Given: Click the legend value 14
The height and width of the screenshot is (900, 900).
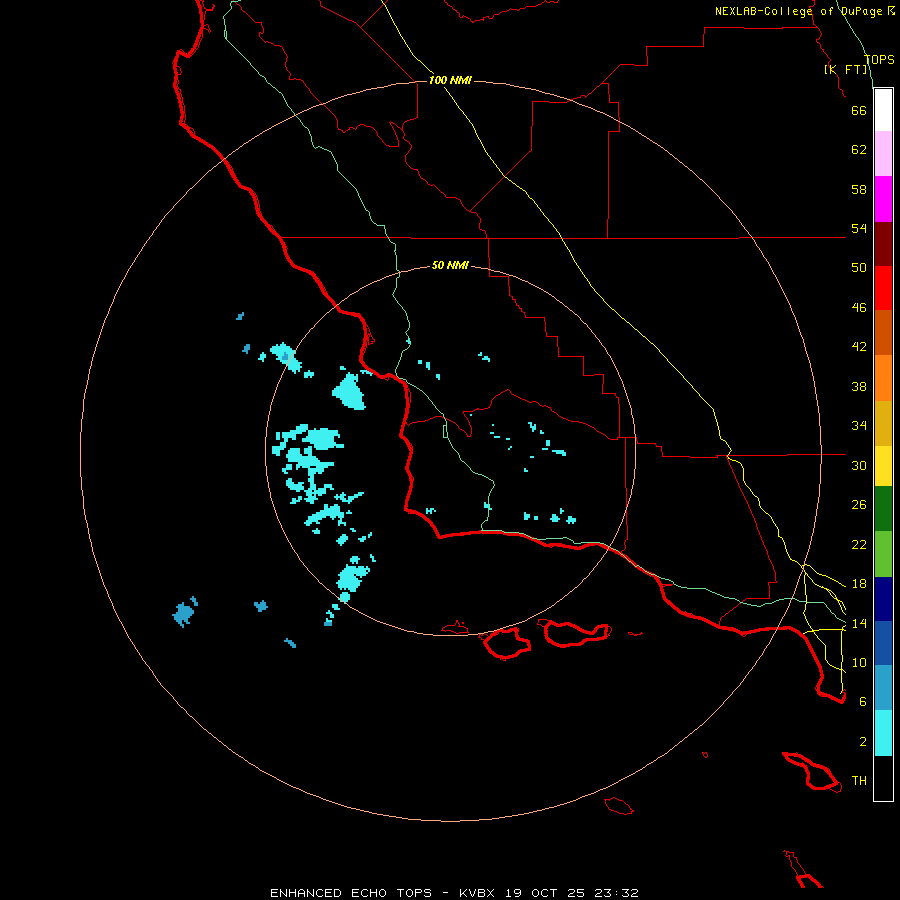Looking at the screenshot, I should [859, 623].
